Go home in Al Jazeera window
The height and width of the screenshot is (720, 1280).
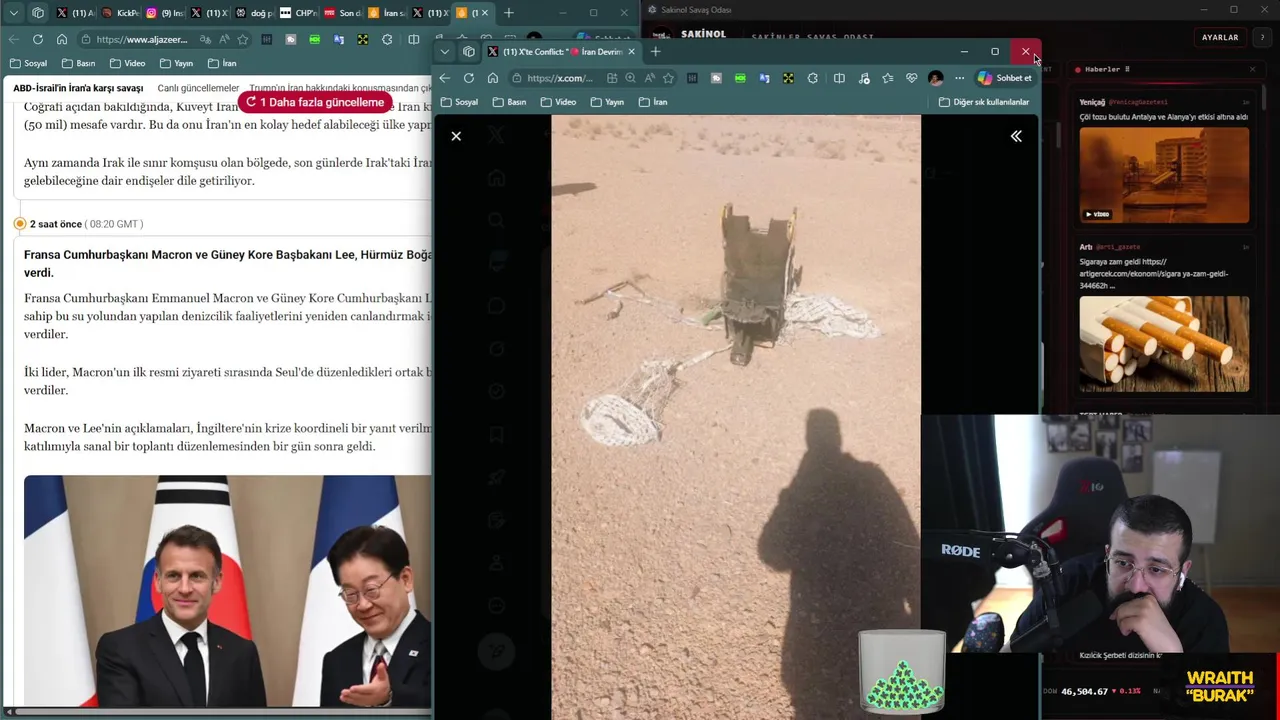[62, 39]
